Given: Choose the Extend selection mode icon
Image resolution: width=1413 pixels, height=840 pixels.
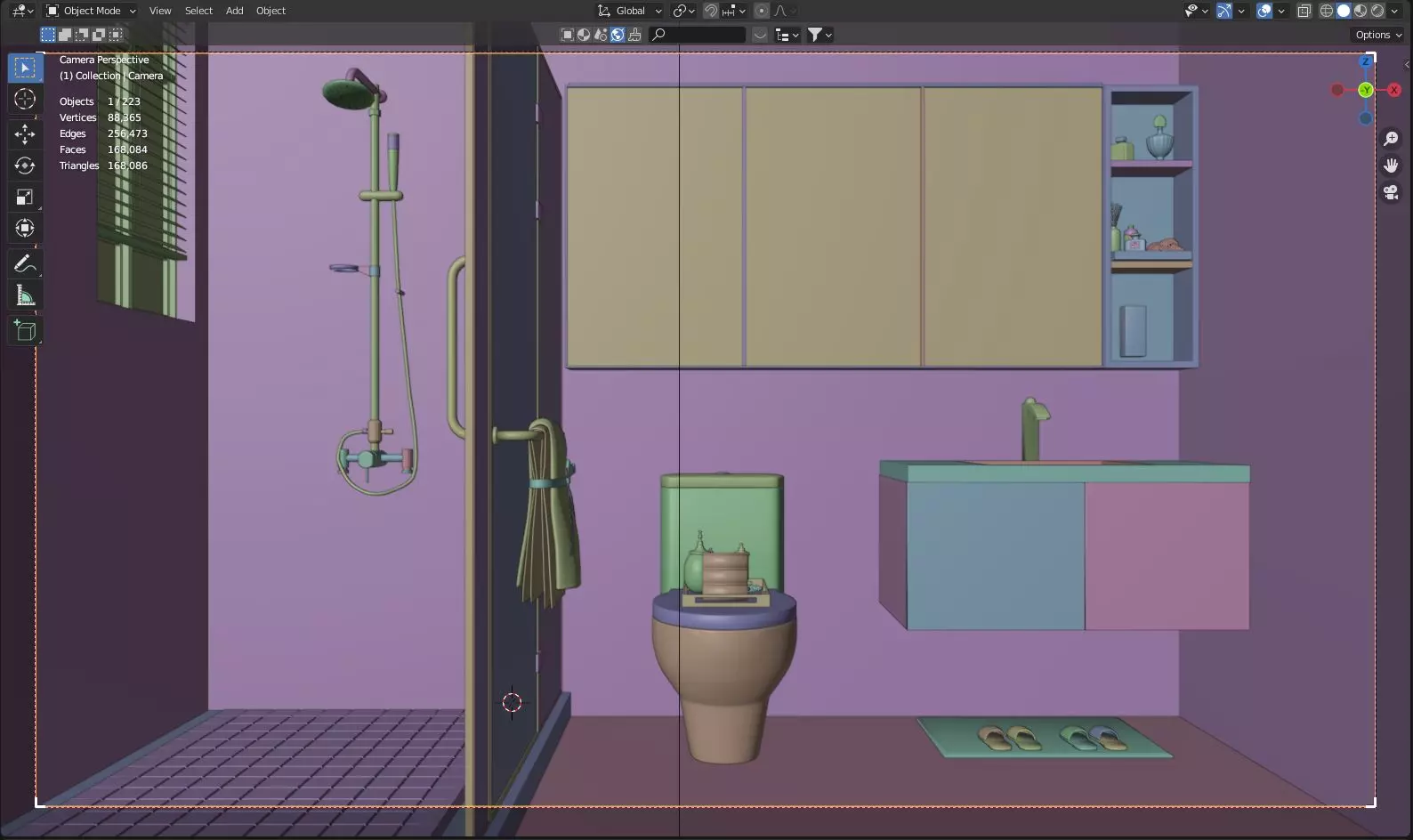Looking at the screenshot, I should coord(65,35).
